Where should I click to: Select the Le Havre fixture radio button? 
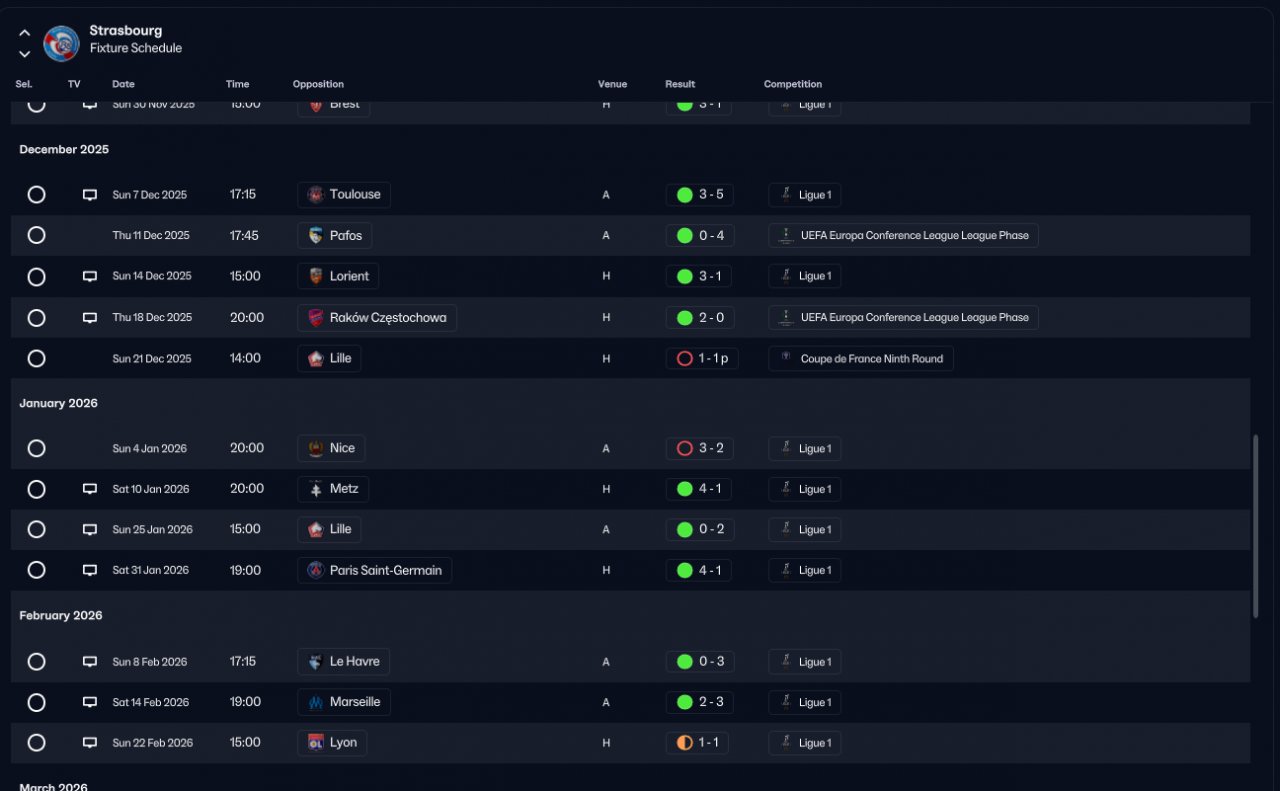(37, 661)
